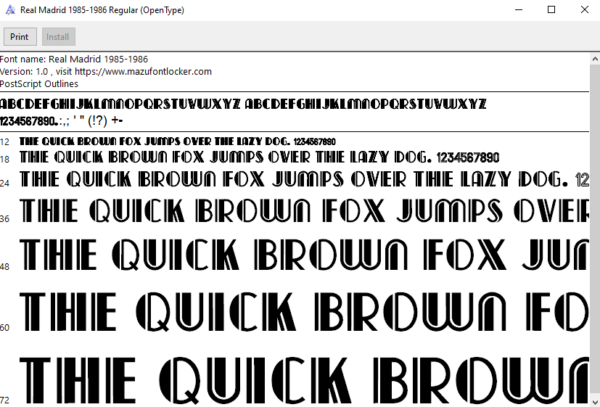Screen dimensions: 600x407
Task: Open the font viewer title bar icon menu
Action: [x=10, y=10]
